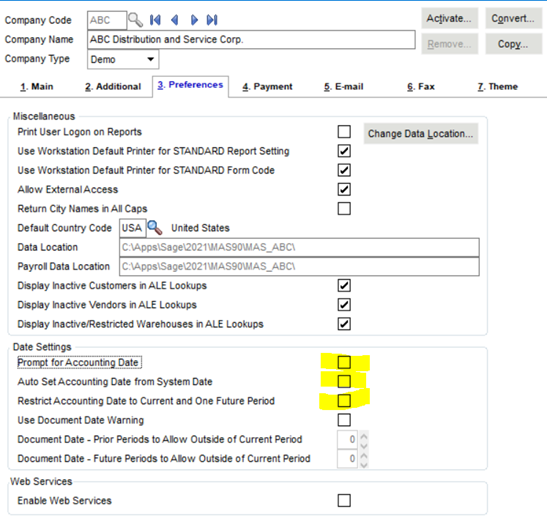This screenshot has height=525, width=547.
Task: Open the Theme tab
Action: click(497, 87)
